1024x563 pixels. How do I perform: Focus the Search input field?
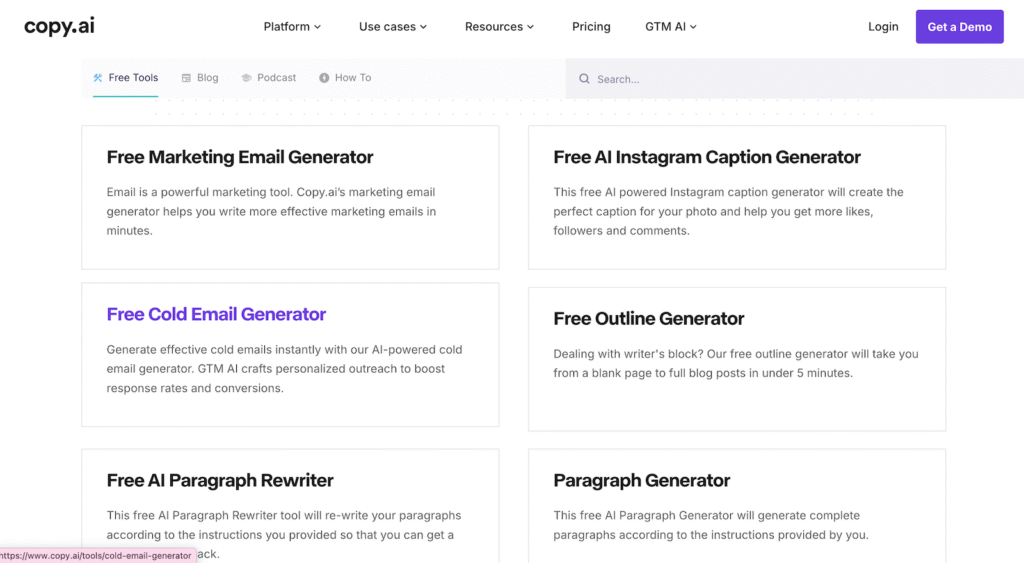(780, 79)
